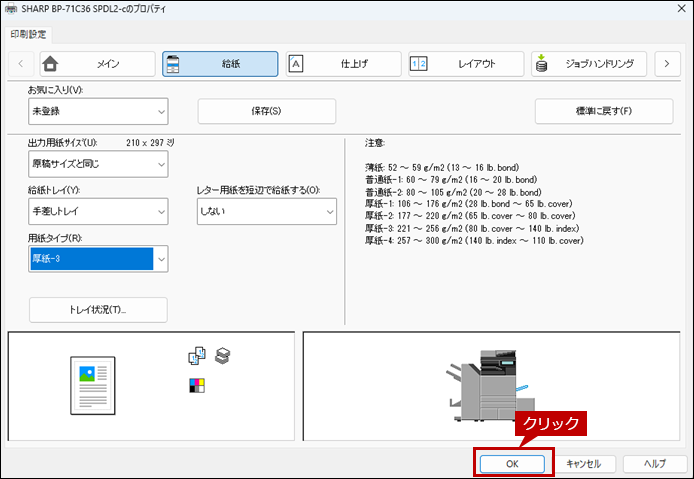
Task: Open the 給紙トレイ dropdown showing 手差しトレイ
Action: click(98, 211)
